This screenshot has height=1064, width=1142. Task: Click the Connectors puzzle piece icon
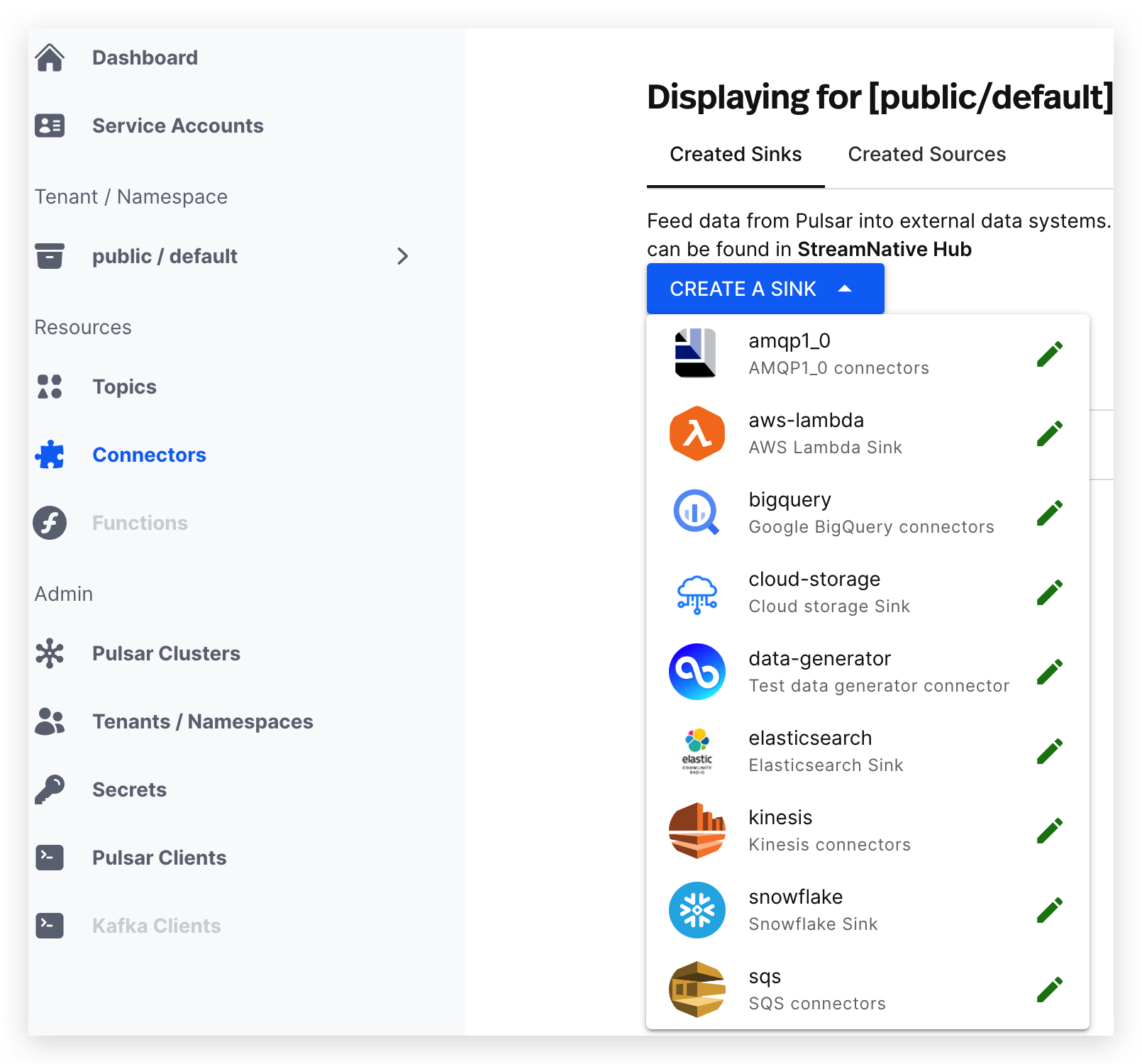[50, 455]
